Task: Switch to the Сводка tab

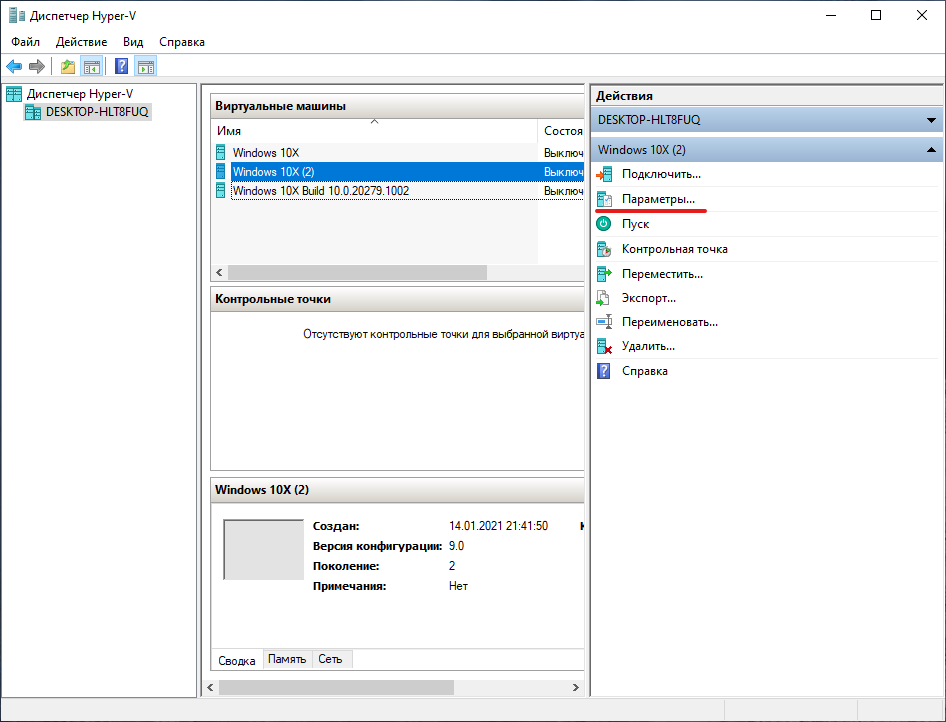Action: 236,660
